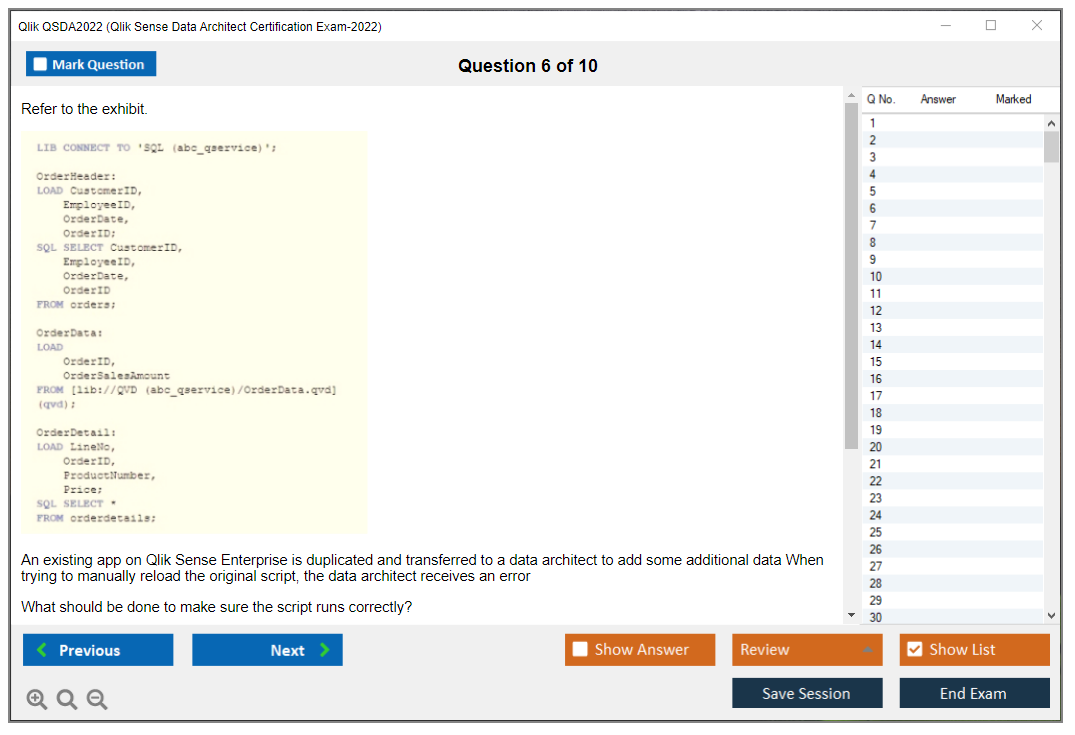This screenshot has height=735, width=1075.
Task: Advance to the next question
Action: (267, 650)
